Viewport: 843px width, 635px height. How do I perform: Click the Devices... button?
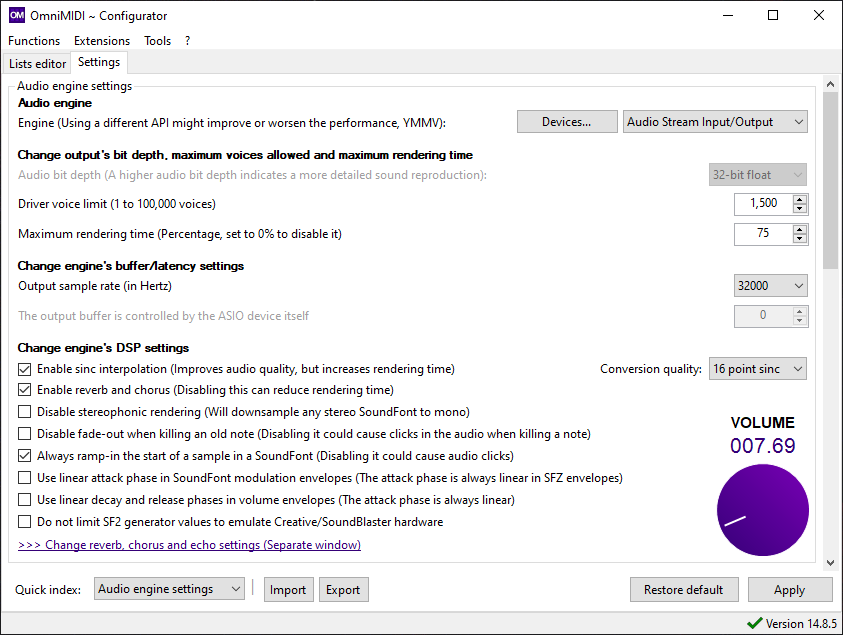(x=567, y=122)
